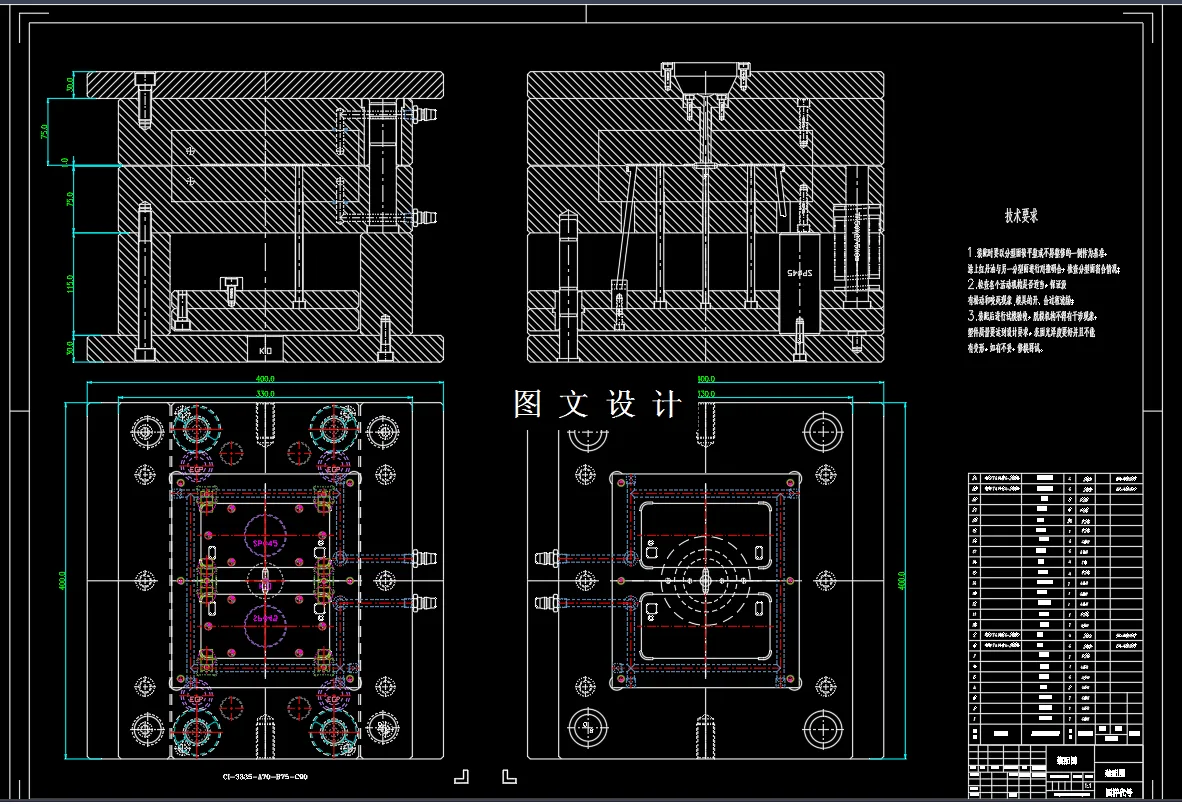Viewport: 1182px width, 805px height.
Task: Click the vertical 400.0 dimension beside right plan view
Action: click(x=902, y=580)
